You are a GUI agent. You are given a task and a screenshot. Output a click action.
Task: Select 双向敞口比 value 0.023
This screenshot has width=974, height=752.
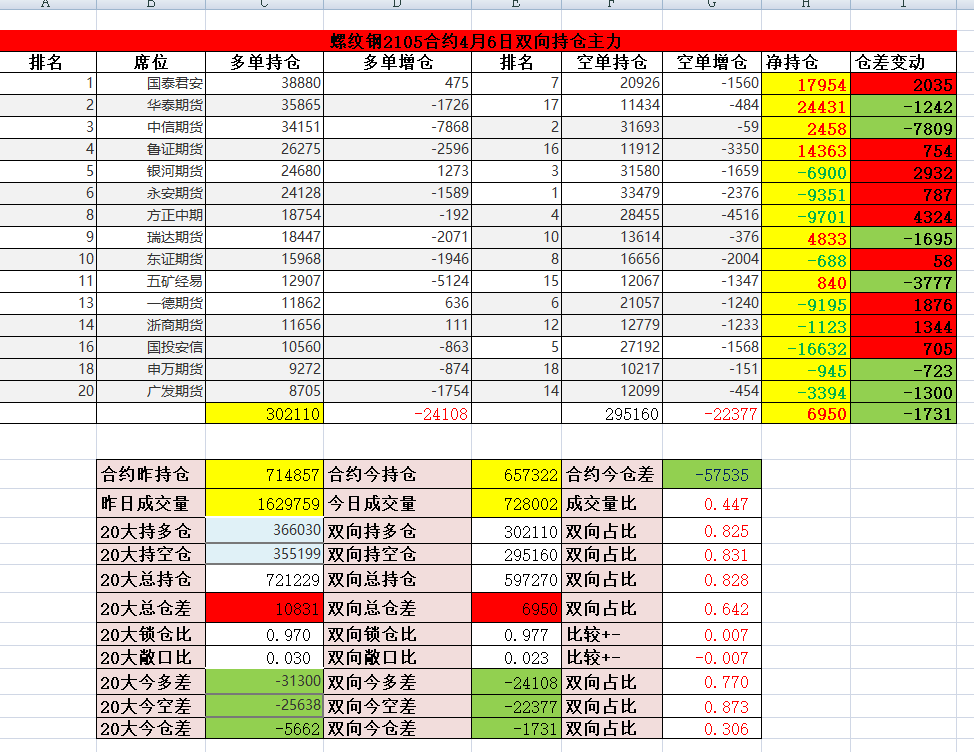(x=516, y=658)
